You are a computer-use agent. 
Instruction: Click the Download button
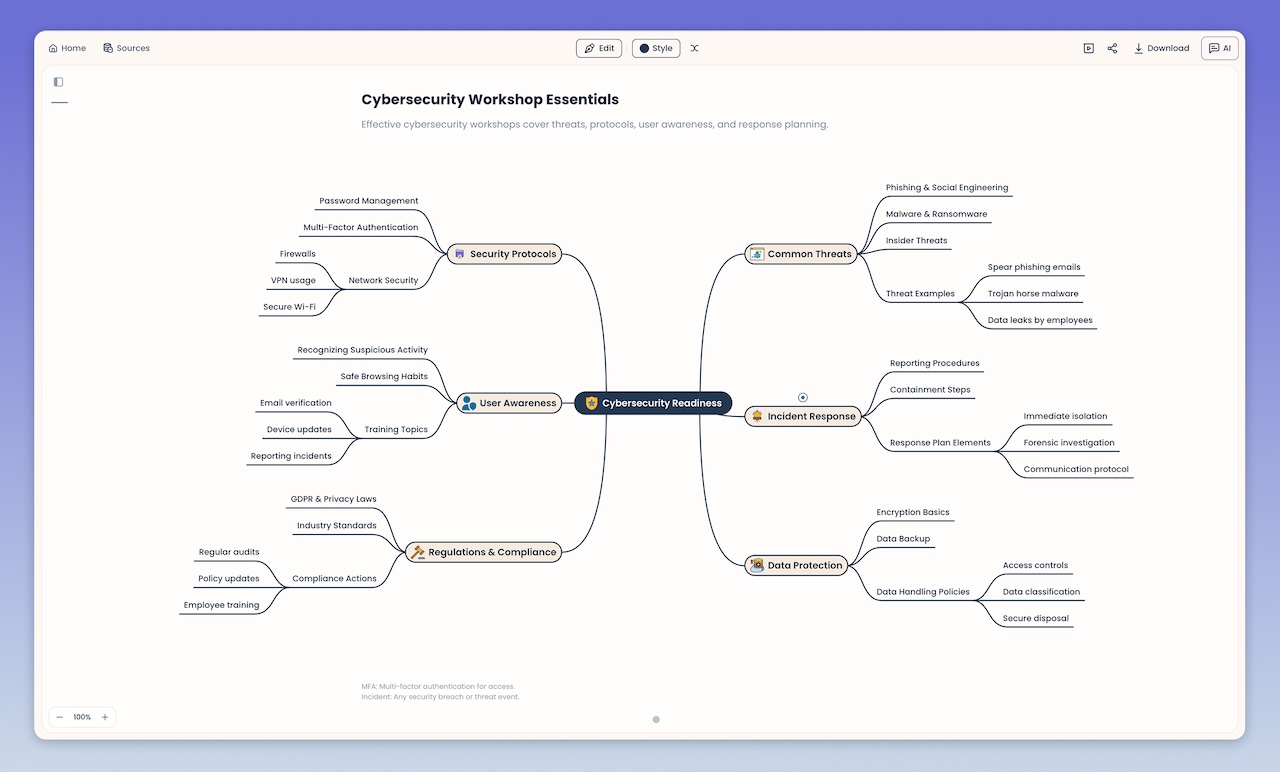(x=1161, y=48)
